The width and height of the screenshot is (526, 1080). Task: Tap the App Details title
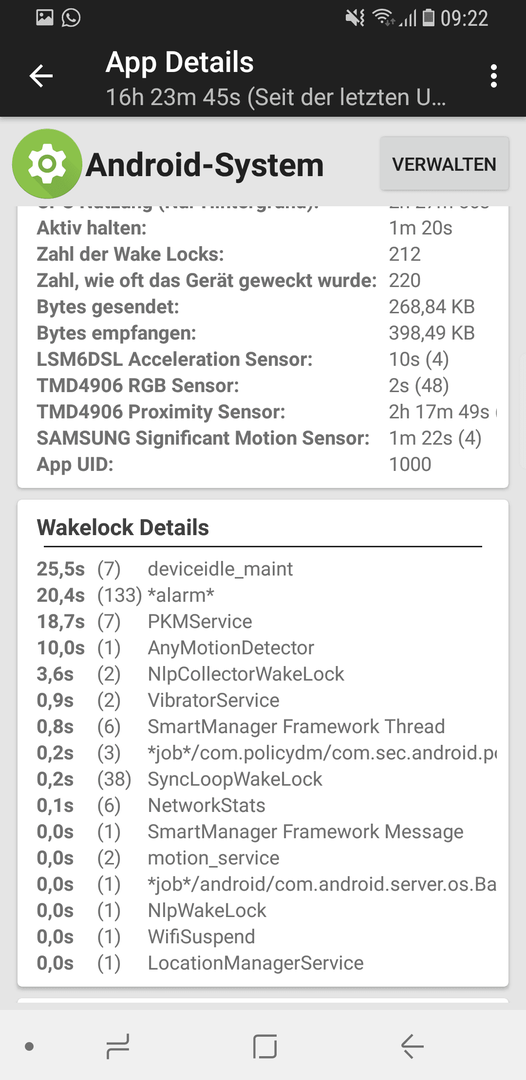[180, 63]
